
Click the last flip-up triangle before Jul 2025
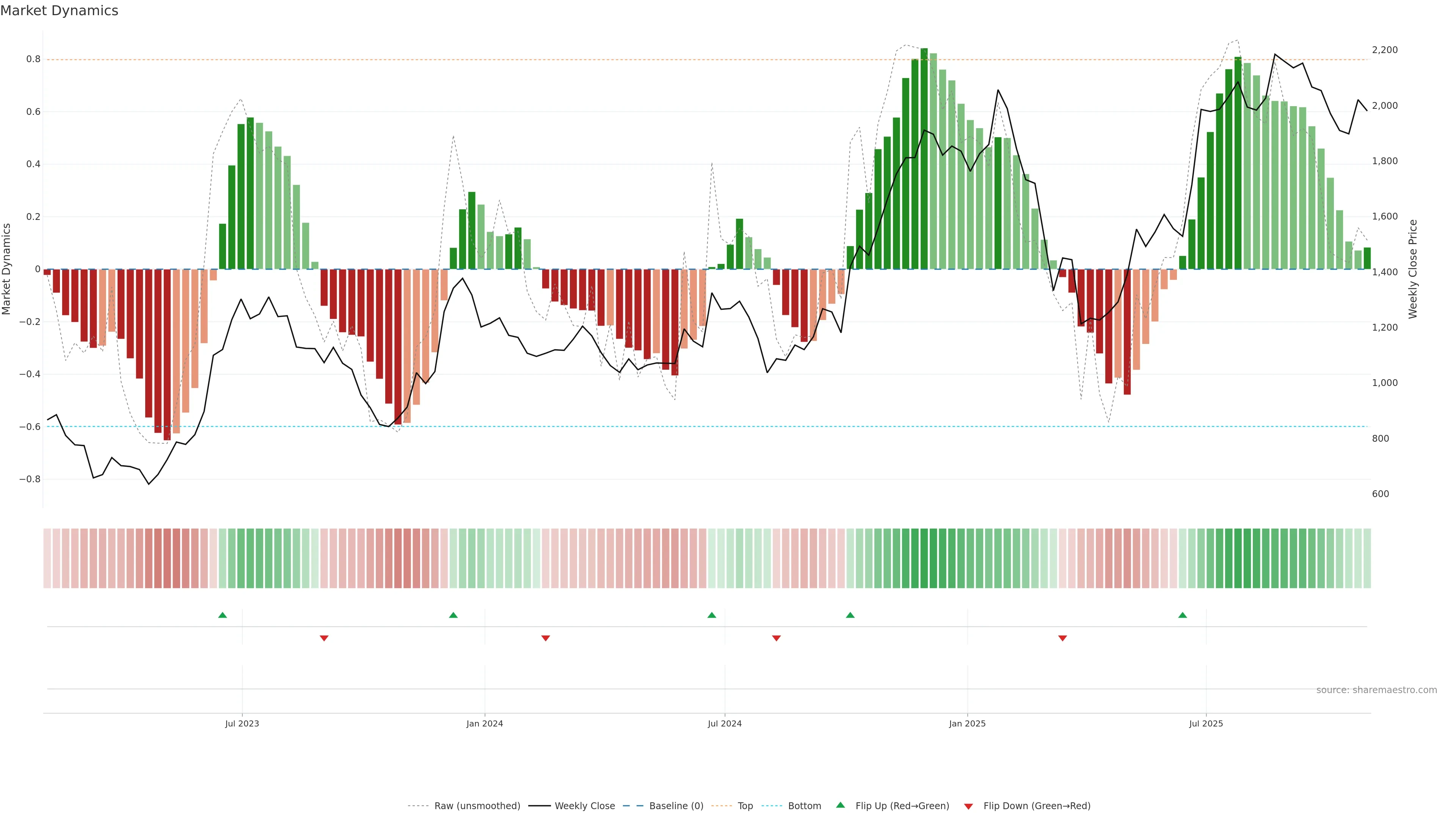click(x=1183, y=615)
